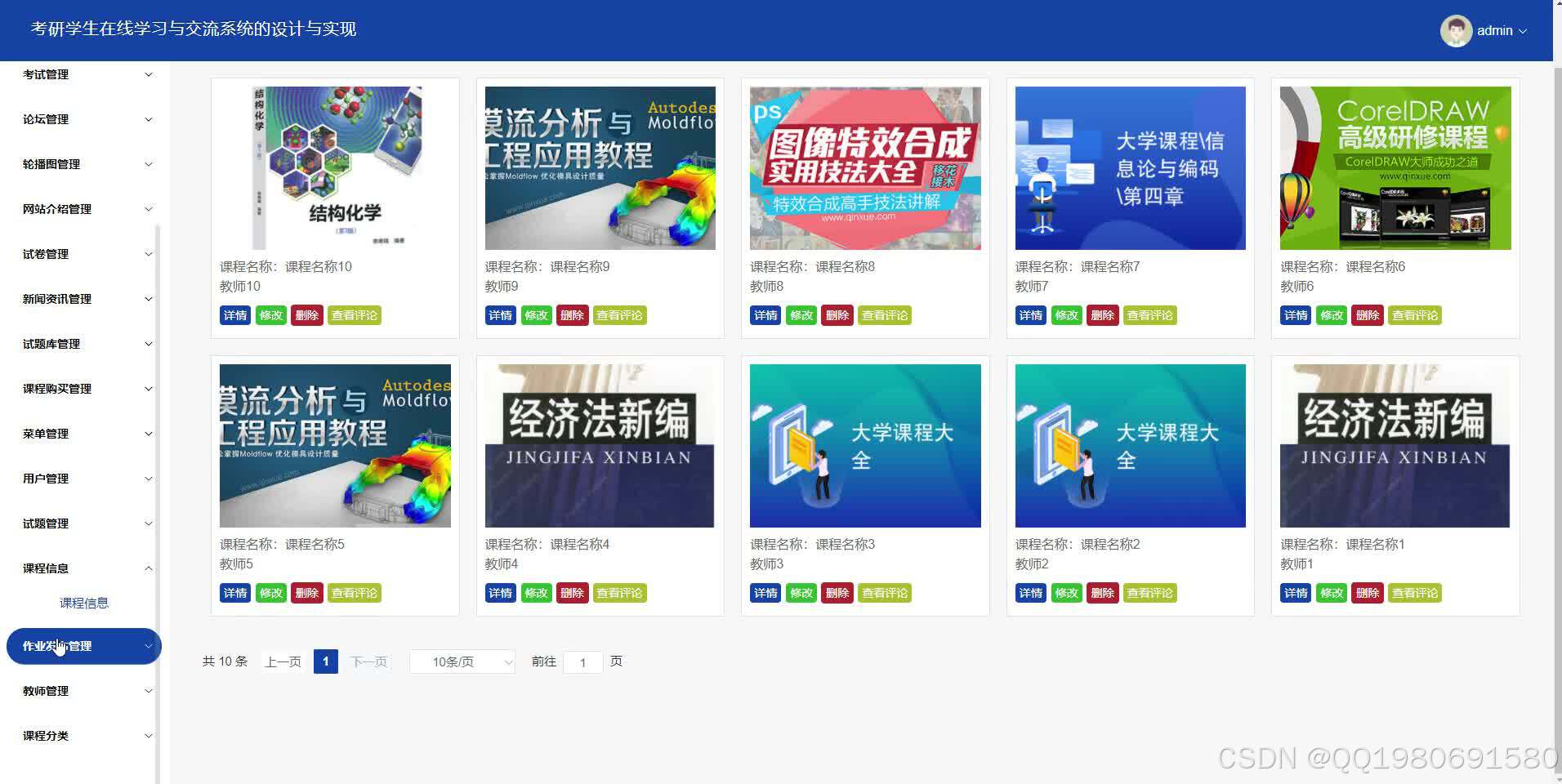Click the 下一页 pagination button

[368, 661]
